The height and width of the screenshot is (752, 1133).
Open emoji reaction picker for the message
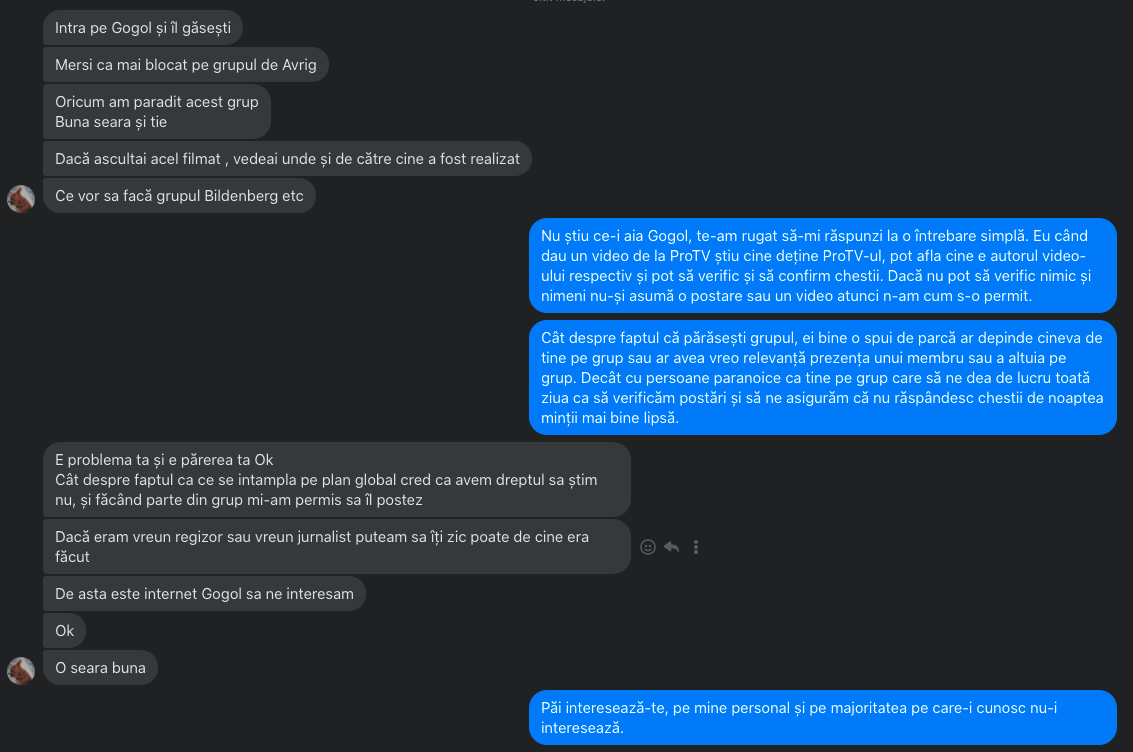pyautogui.click(x=648, y=547)
